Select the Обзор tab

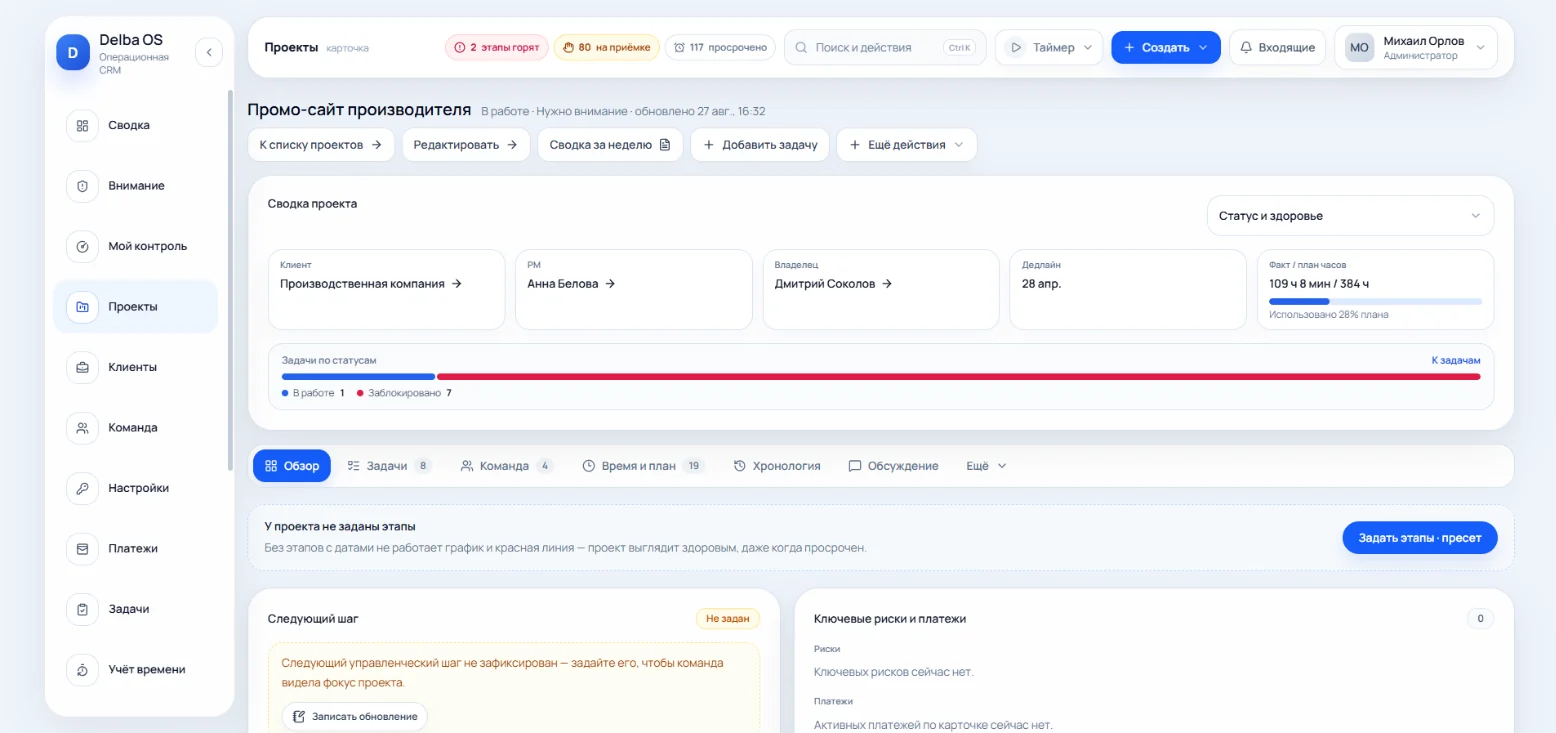pyautogui.click(x=292, y=466)
